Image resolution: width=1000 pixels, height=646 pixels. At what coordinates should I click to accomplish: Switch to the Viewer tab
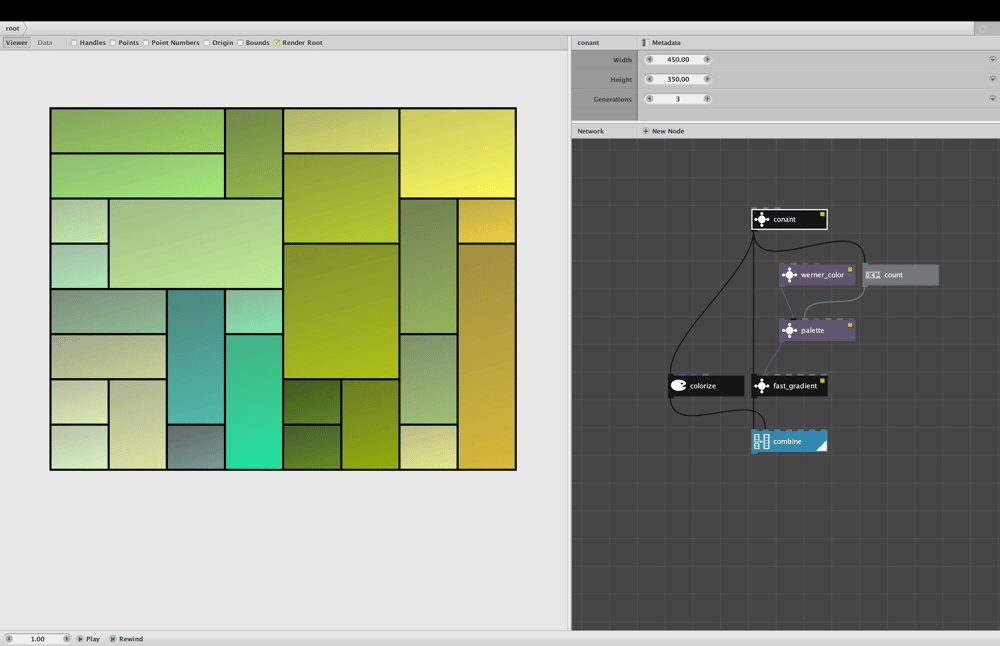pos(17,43)
